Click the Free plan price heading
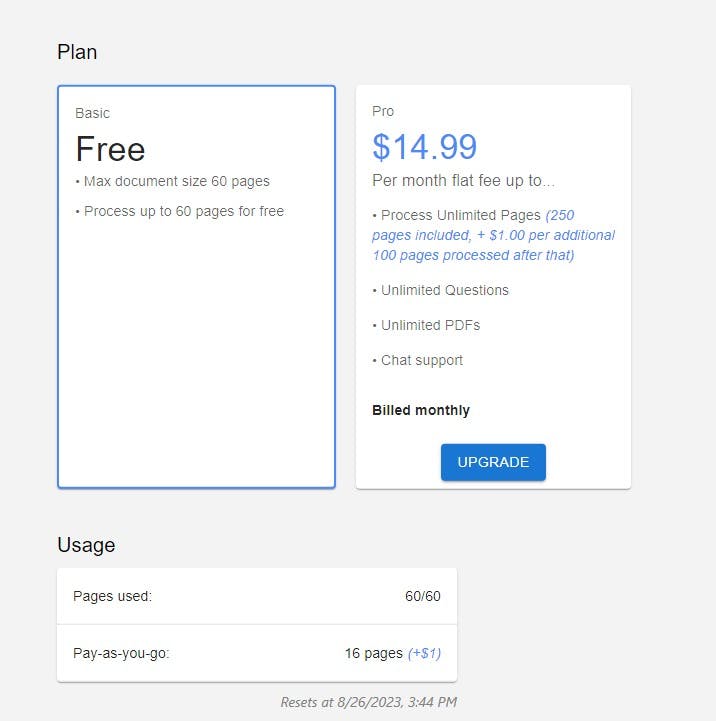Viewport: 716px width, 721px height. (110, 149)
